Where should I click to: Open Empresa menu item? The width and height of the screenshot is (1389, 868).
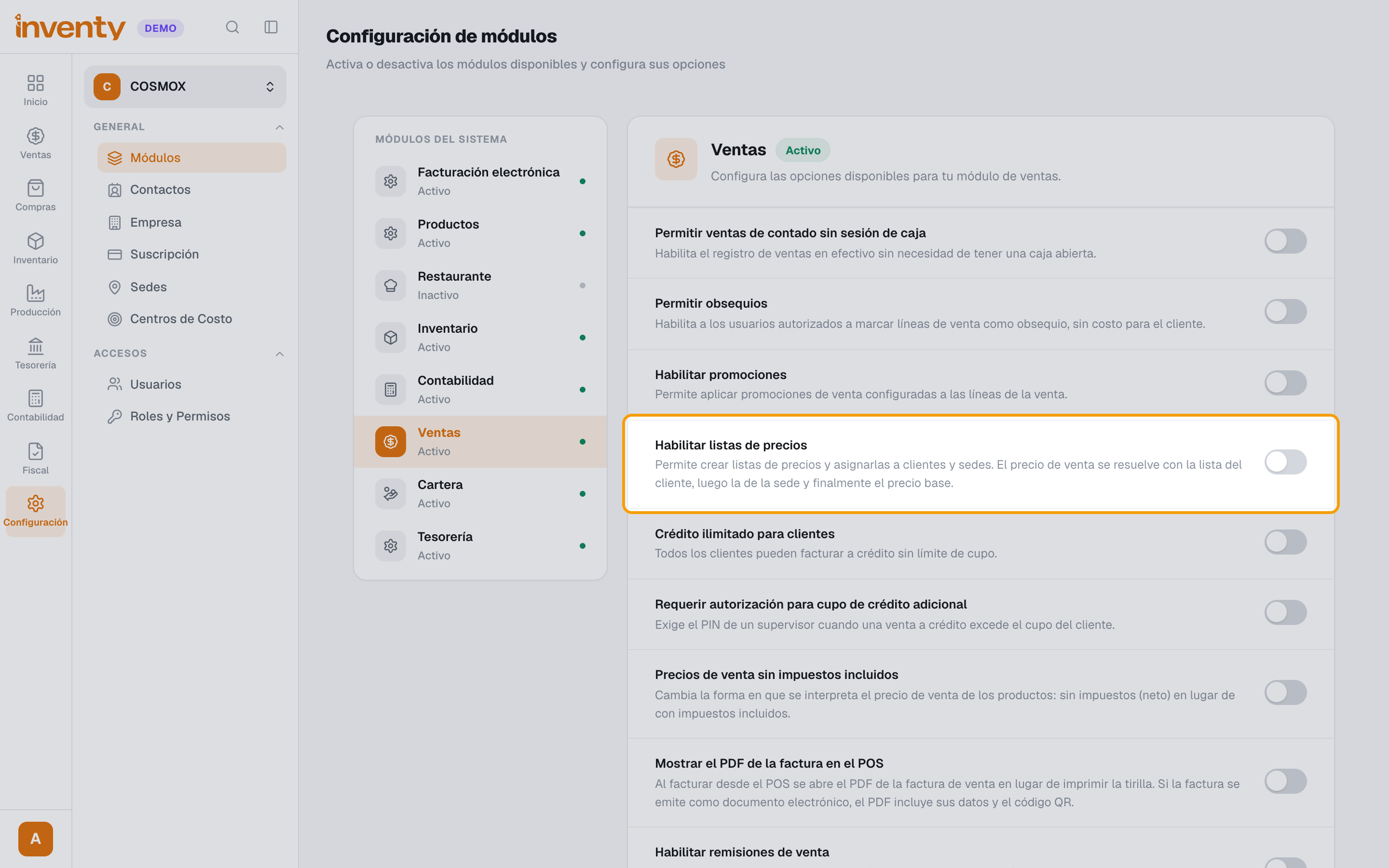click(x=191, y=222)
